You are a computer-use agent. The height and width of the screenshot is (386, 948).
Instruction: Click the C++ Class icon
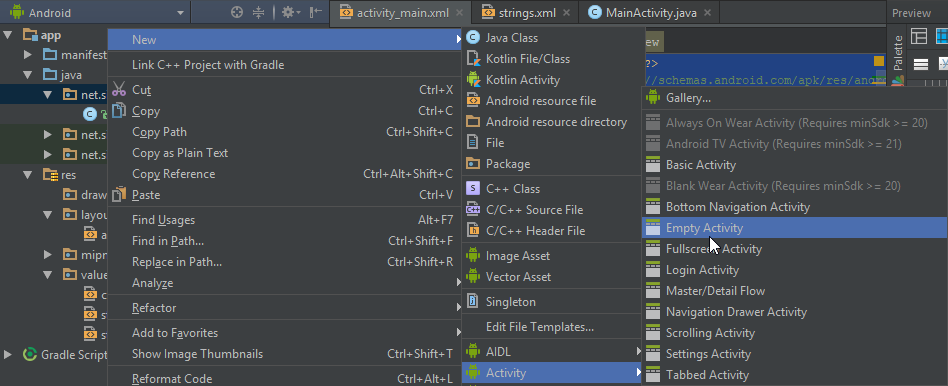click(x=473, y=189)
